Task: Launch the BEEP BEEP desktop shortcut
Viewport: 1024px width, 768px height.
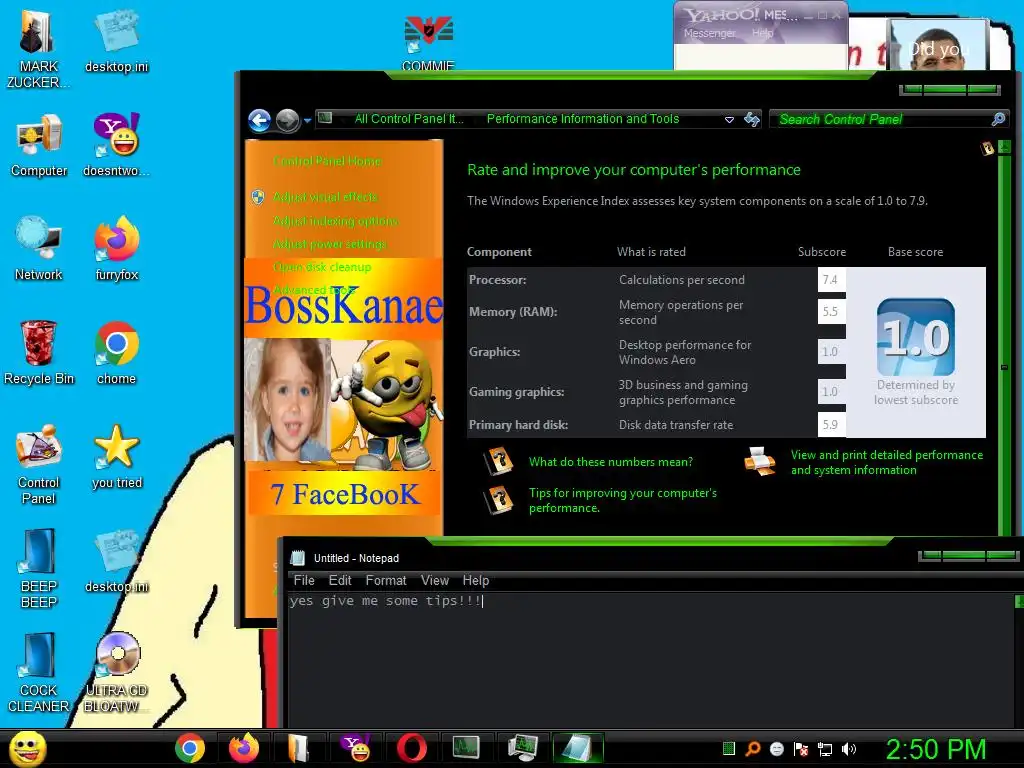Action: pyautogui.click(x=39, y=568)
